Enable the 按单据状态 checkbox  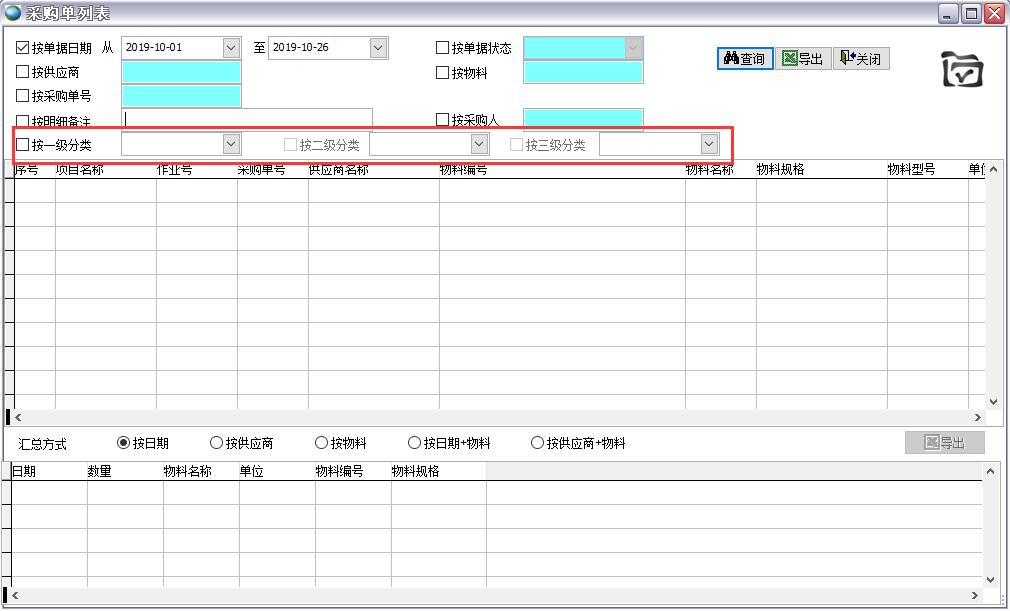[443, 48]
